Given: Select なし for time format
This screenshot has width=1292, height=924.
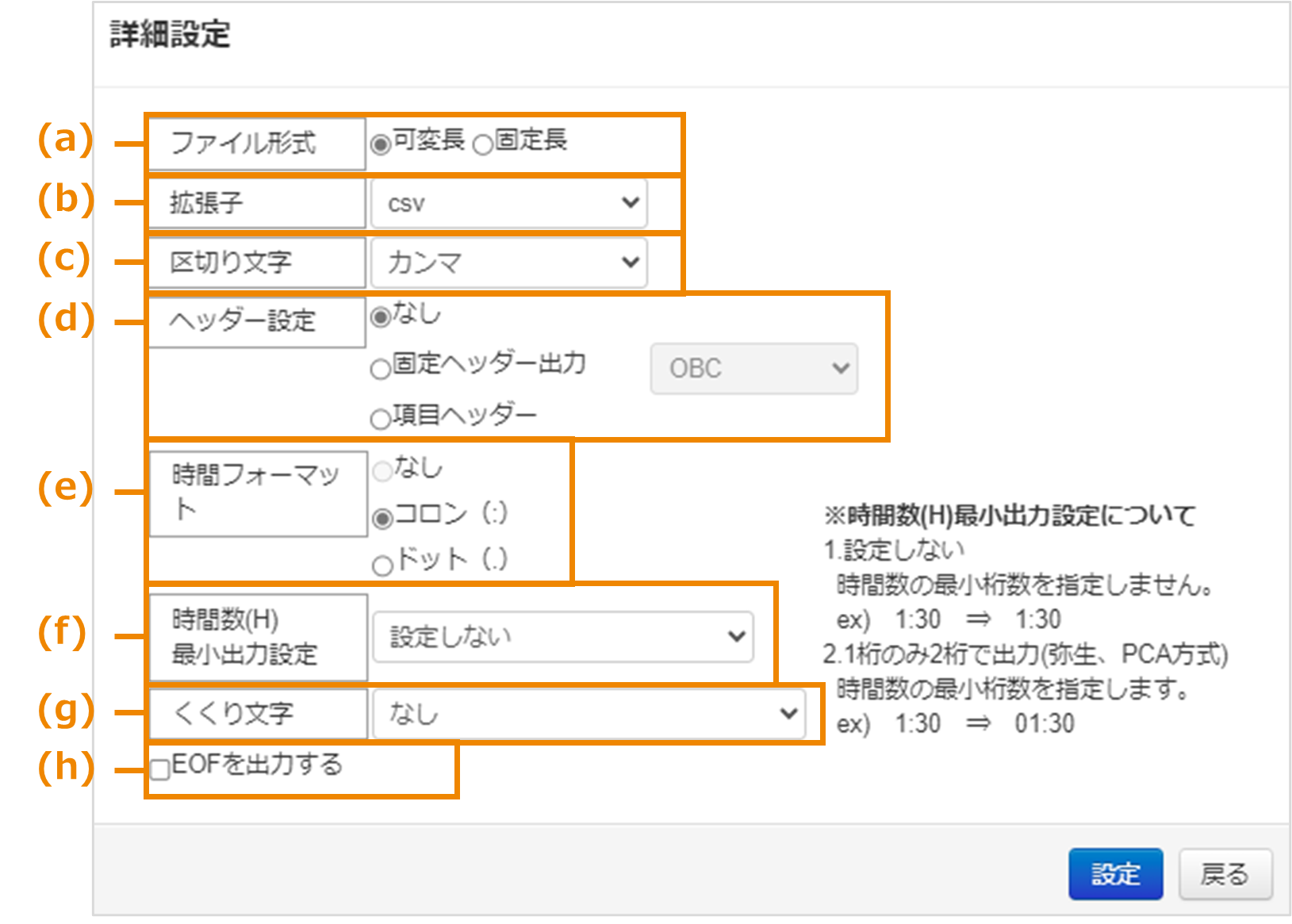Looking at the screenshot, I should [x=383, y=470].
